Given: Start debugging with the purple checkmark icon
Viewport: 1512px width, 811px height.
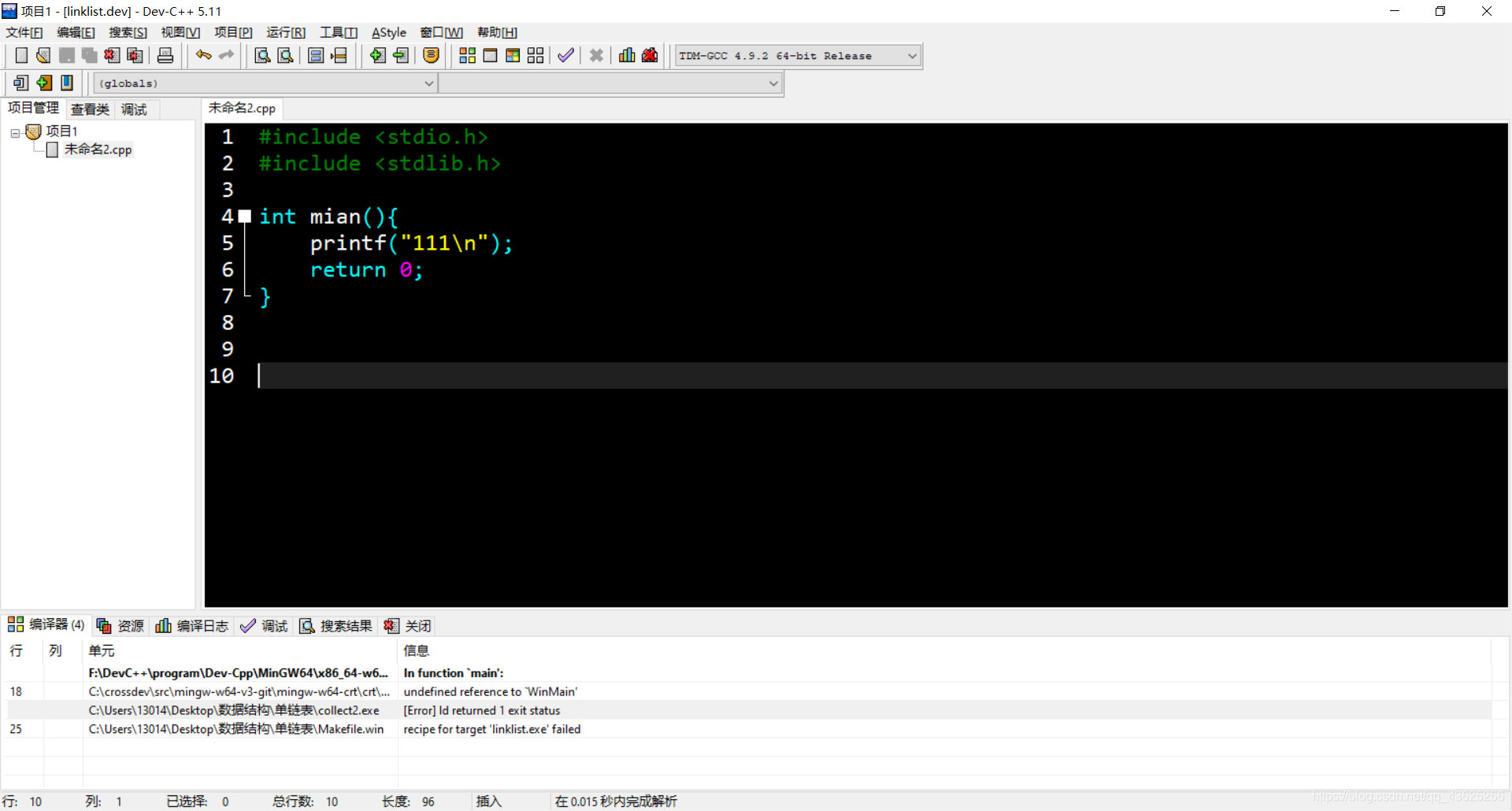Looking at the screenshot, I should pos(565,55).
